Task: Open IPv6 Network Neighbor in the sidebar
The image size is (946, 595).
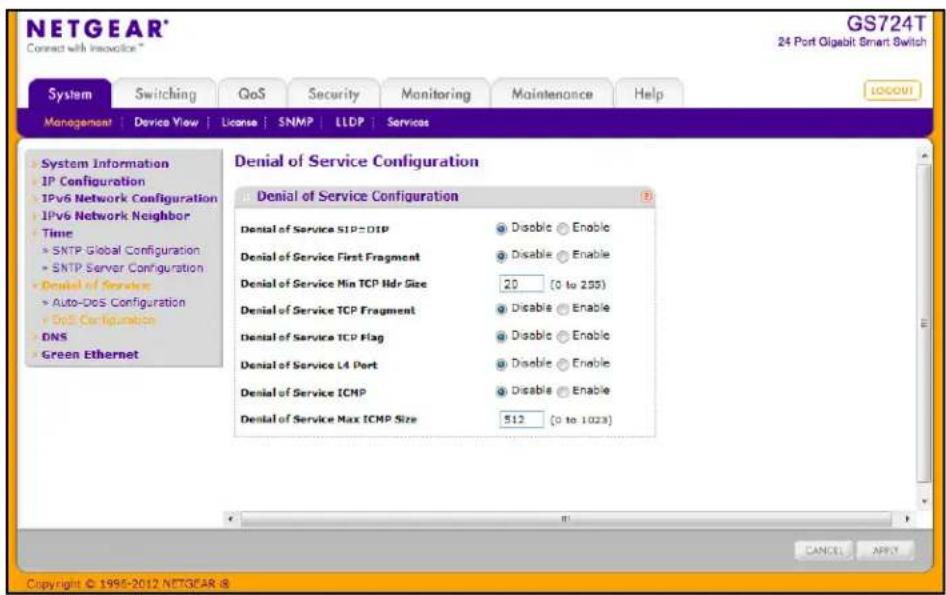Action: click(115, 215)
